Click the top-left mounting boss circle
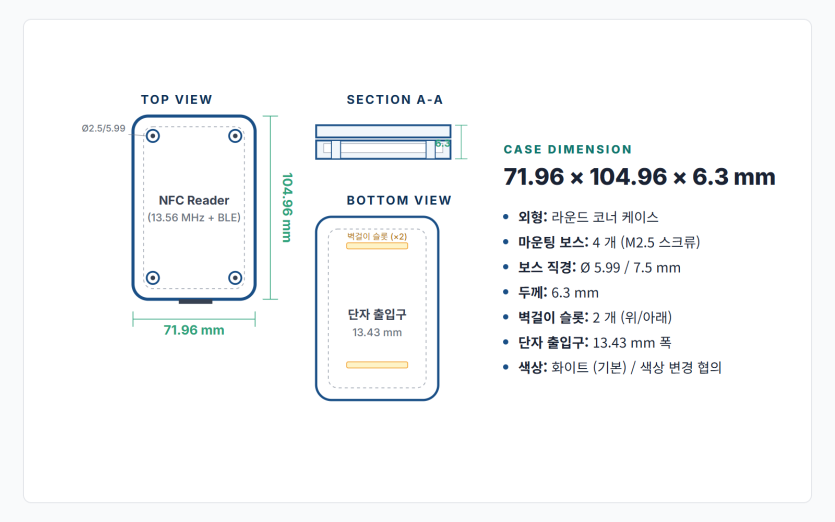Image resolution: width=835 pixels, height=522 pixels. pyautogui.click(x=153, y=136)
